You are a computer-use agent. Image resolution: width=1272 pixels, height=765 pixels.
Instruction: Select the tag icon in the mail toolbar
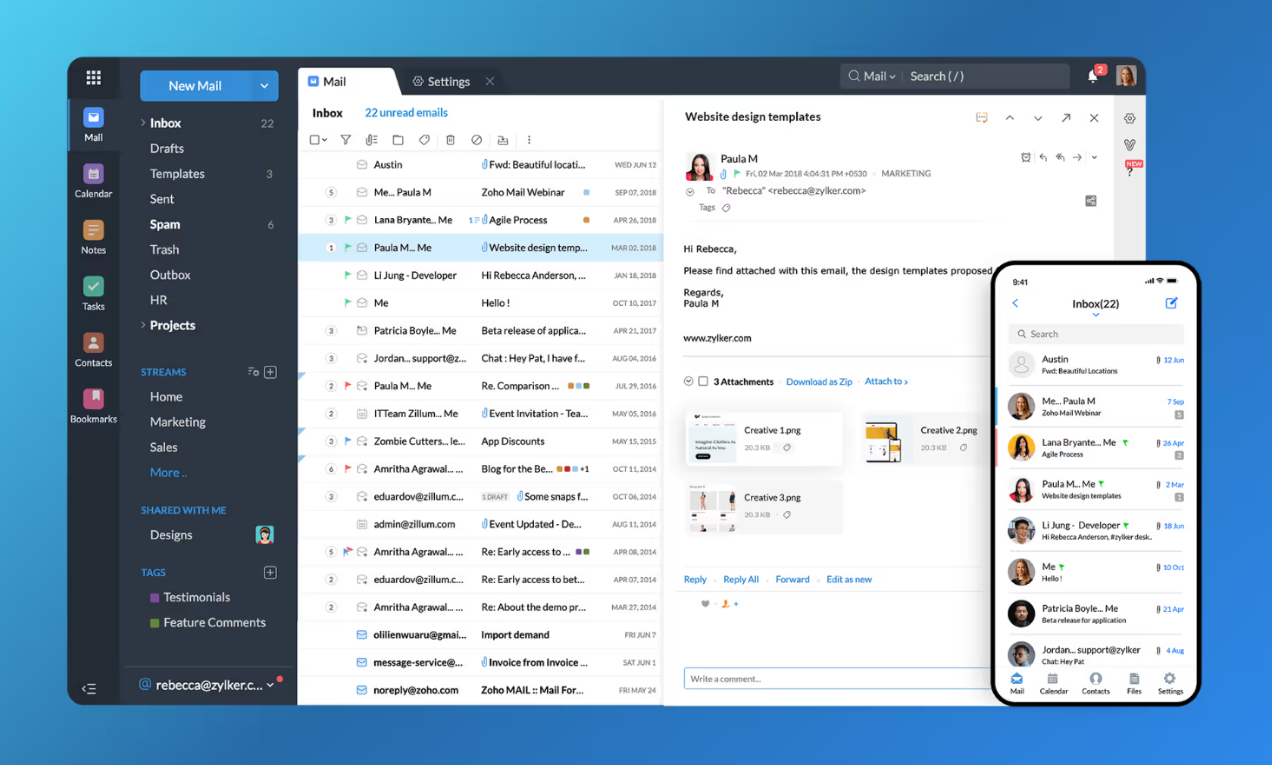point(424,140)
